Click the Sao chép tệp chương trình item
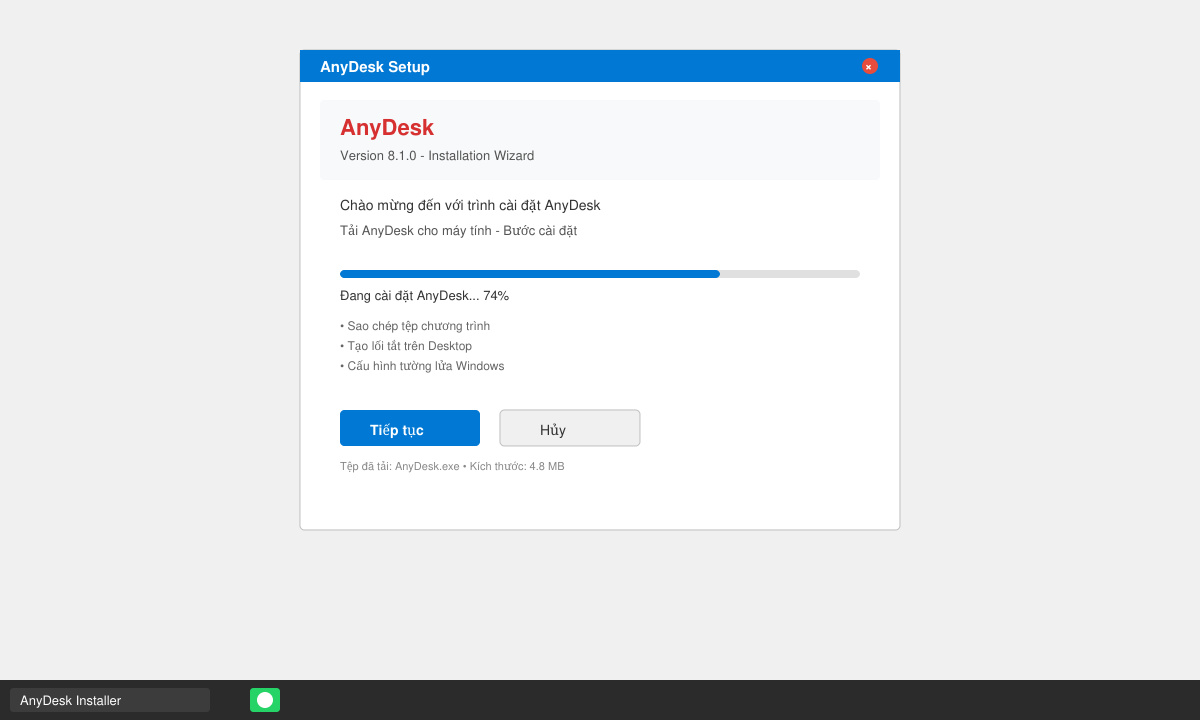 click(415, 326)
